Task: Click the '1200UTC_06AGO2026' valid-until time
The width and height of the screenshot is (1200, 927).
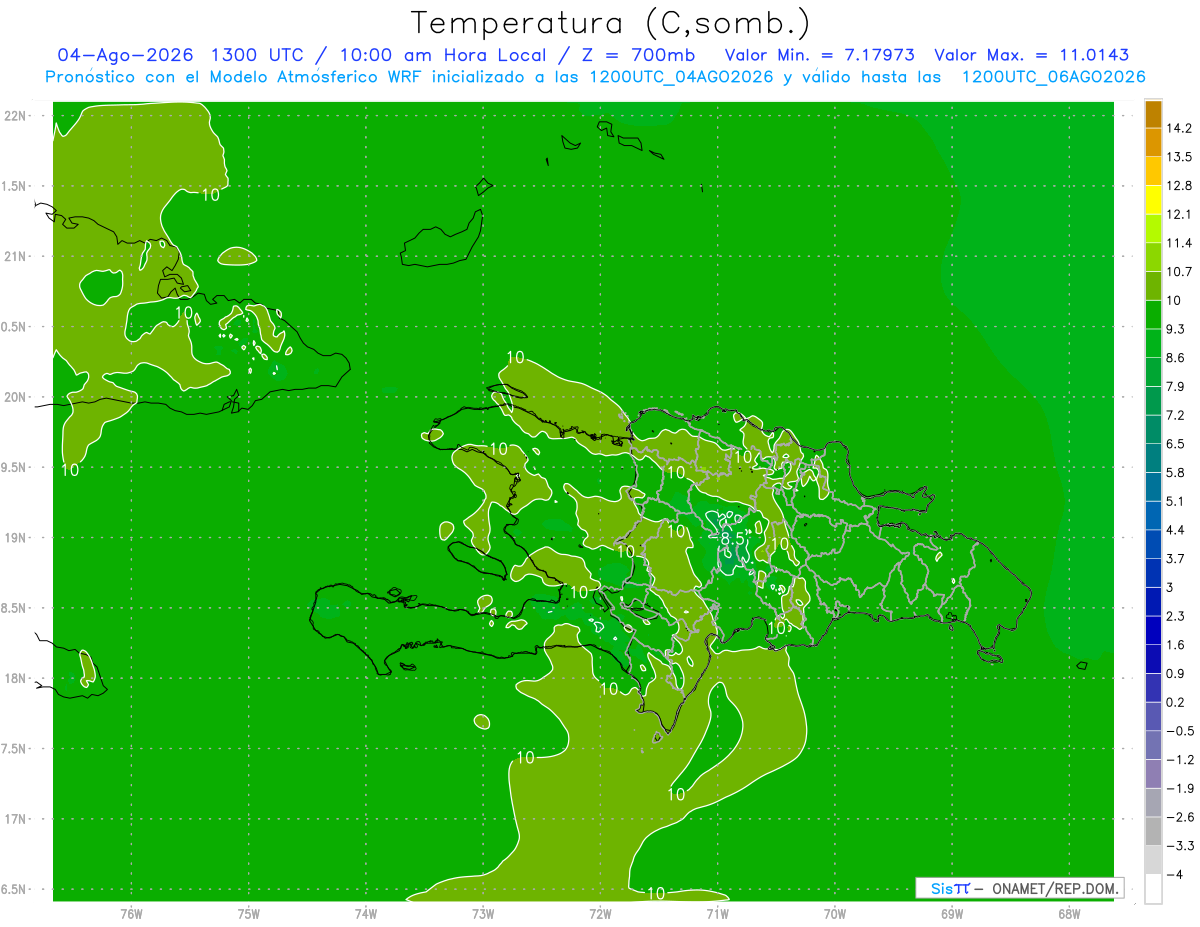Action: click(1053, 77)
